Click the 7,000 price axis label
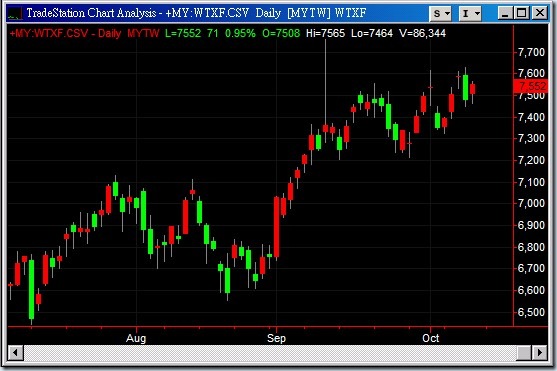 click(531, 203)
